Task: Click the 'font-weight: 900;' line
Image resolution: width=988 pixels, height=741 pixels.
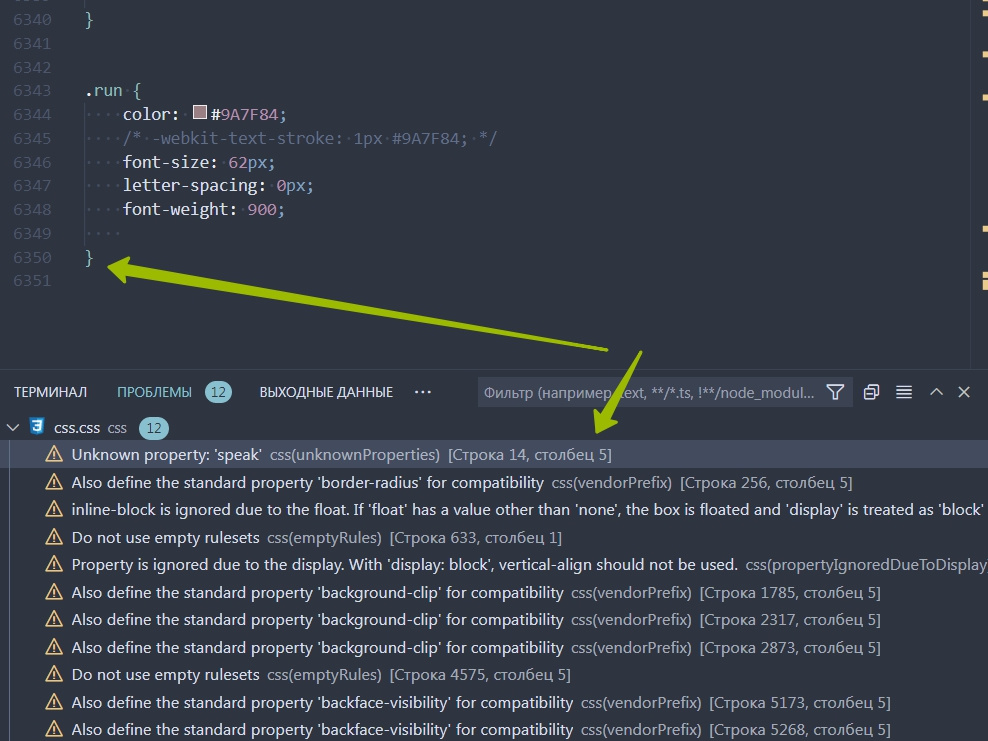Action: coord(204,209)
